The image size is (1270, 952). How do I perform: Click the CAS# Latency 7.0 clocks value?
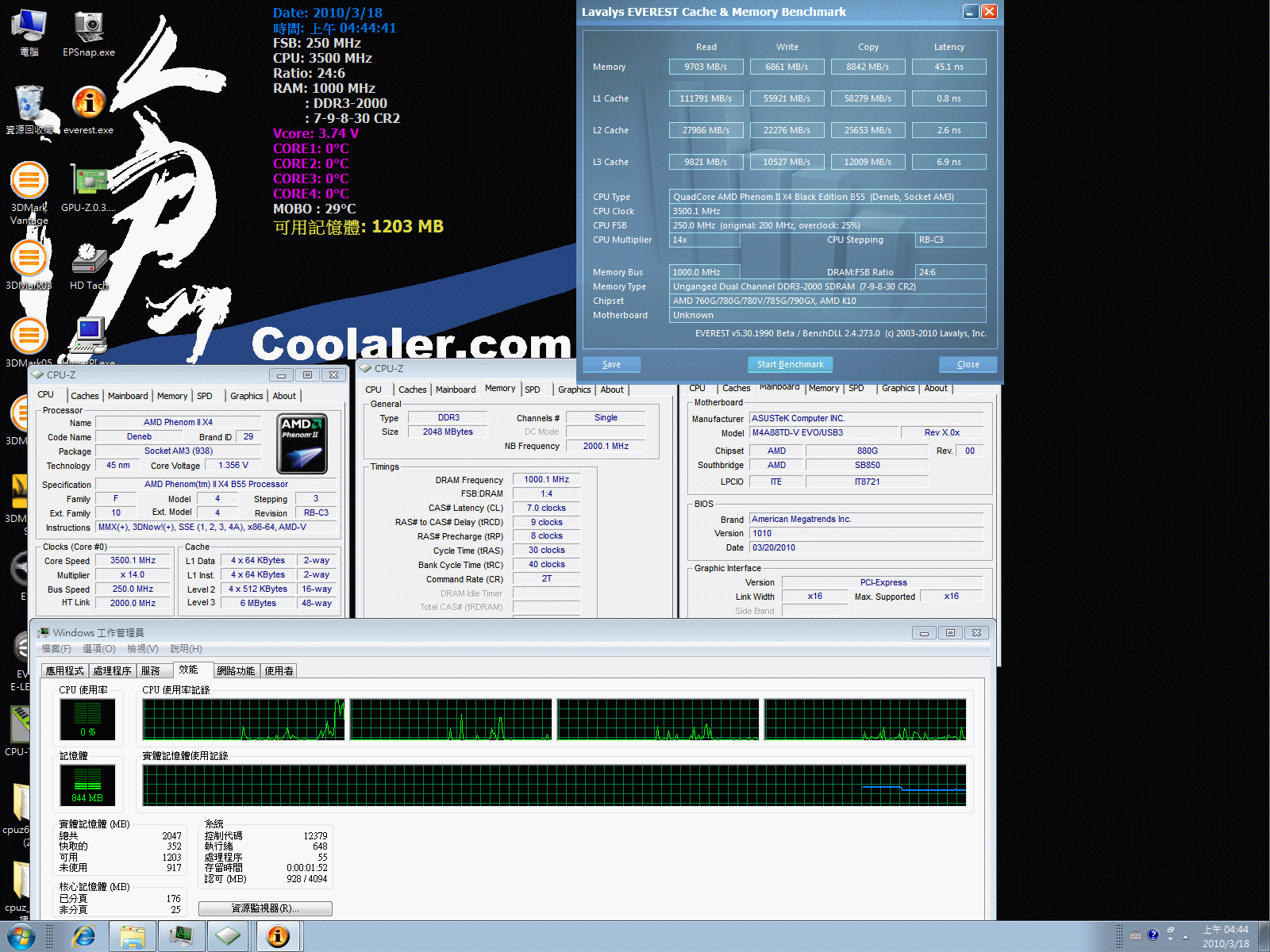click(x=546, y=508)
